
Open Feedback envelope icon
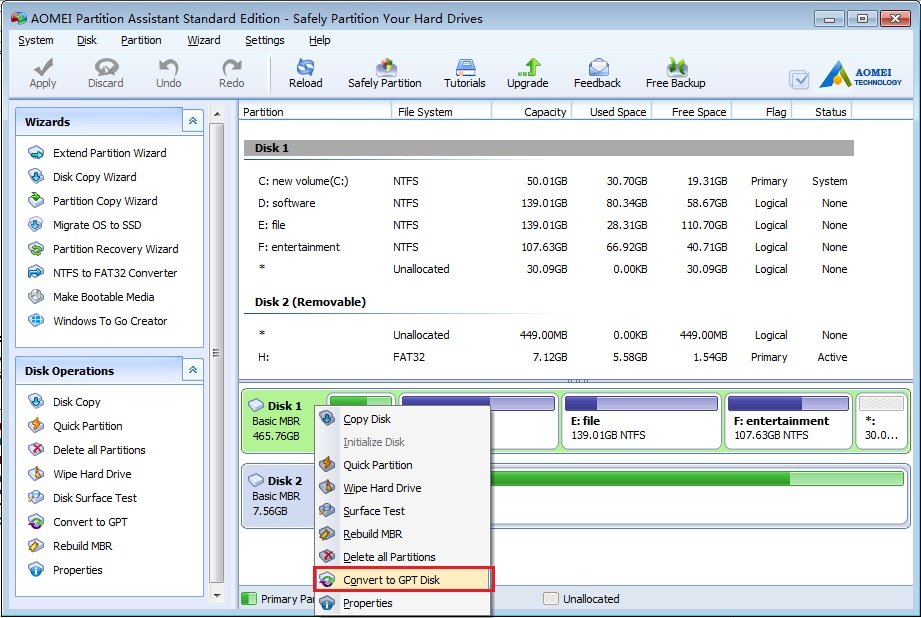pos(598,67)
